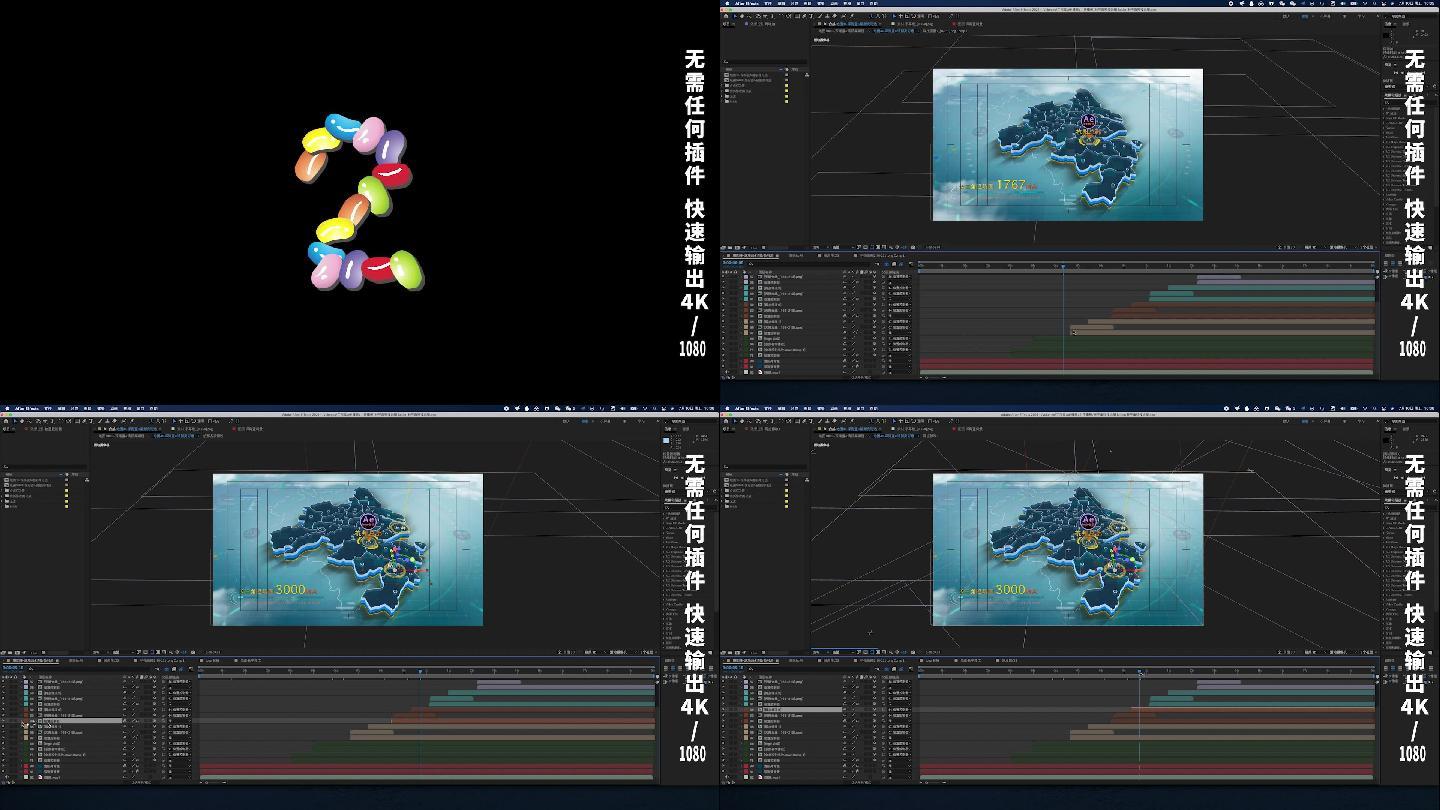Click Ae logo marker on bottom-left window map
1440x810 pixels.
367,521
